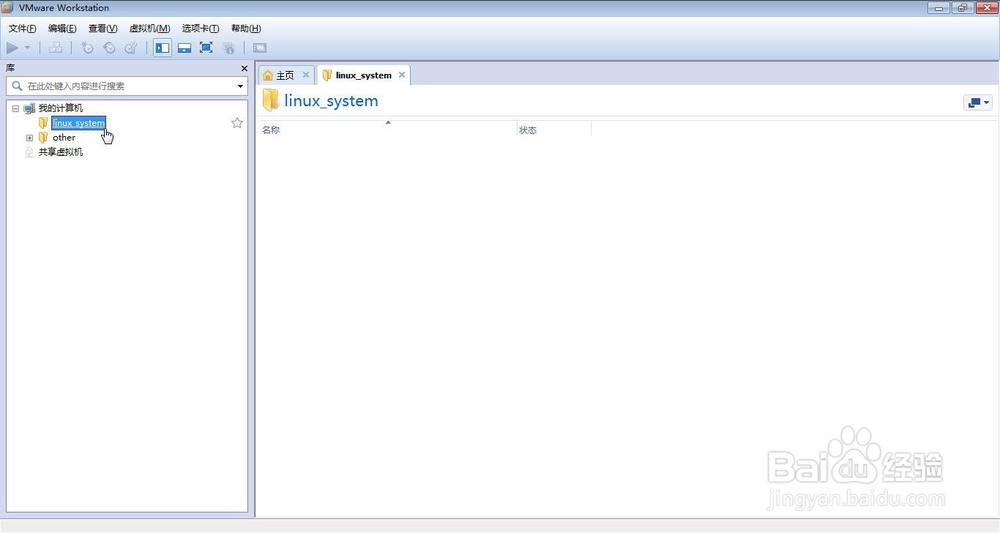
Task: Select 共享虚拟机 in the library tree
Action: point(60,152)
